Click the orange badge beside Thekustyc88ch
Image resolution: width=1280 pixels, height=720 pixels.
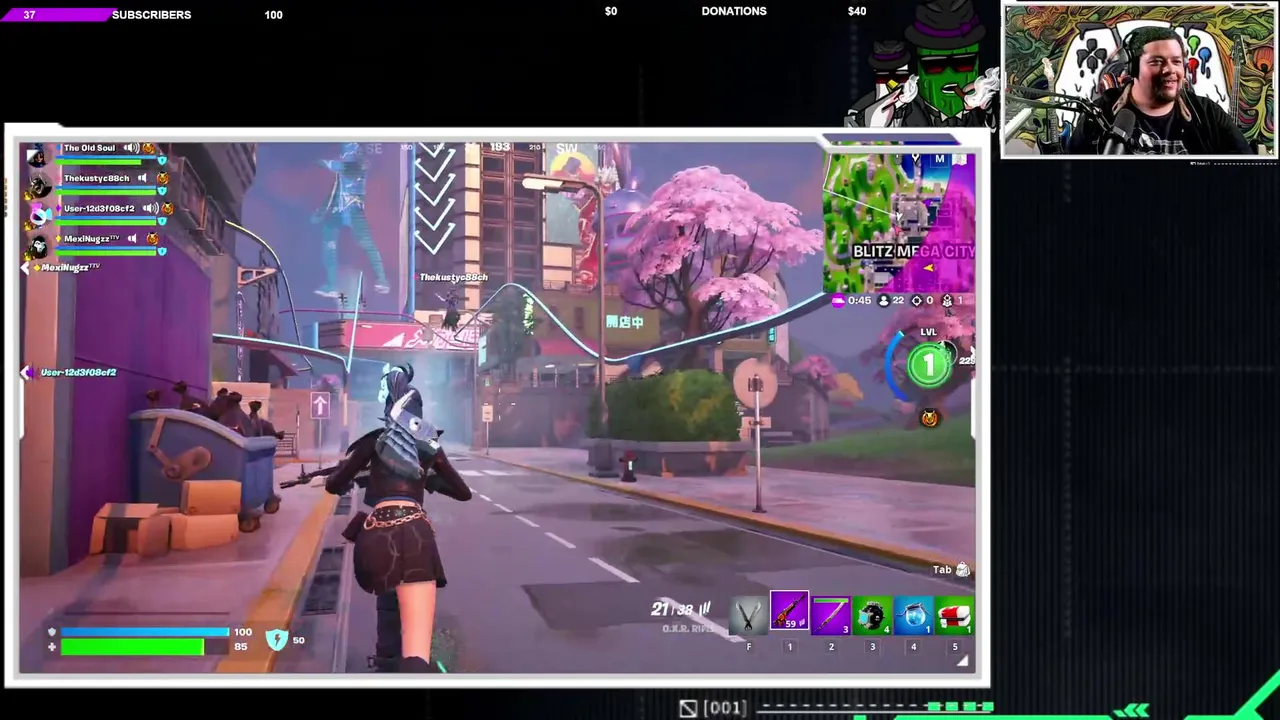click(x=162, y=178)
